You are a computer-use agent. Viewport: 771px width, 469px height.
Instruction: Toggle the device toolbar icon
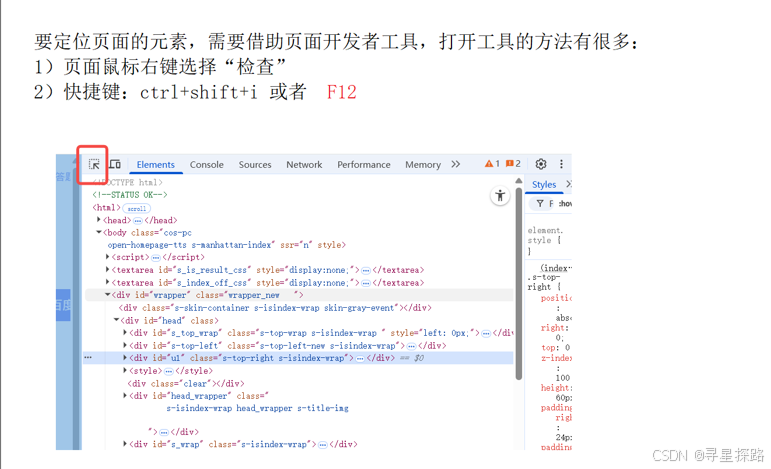(115, 164)
